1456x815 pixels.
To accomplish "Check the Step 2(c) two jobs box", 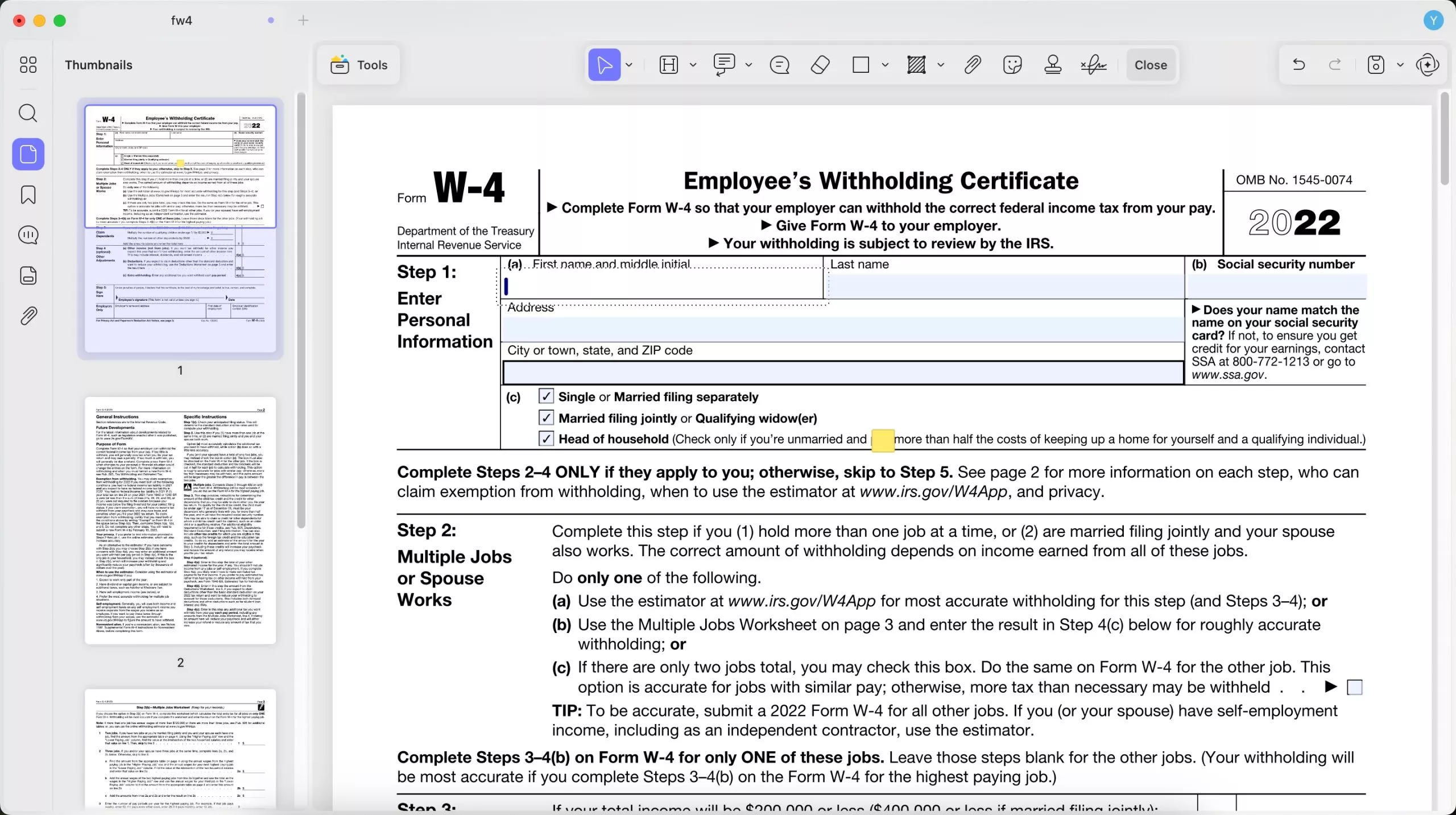I will (x=1355, y=687).
